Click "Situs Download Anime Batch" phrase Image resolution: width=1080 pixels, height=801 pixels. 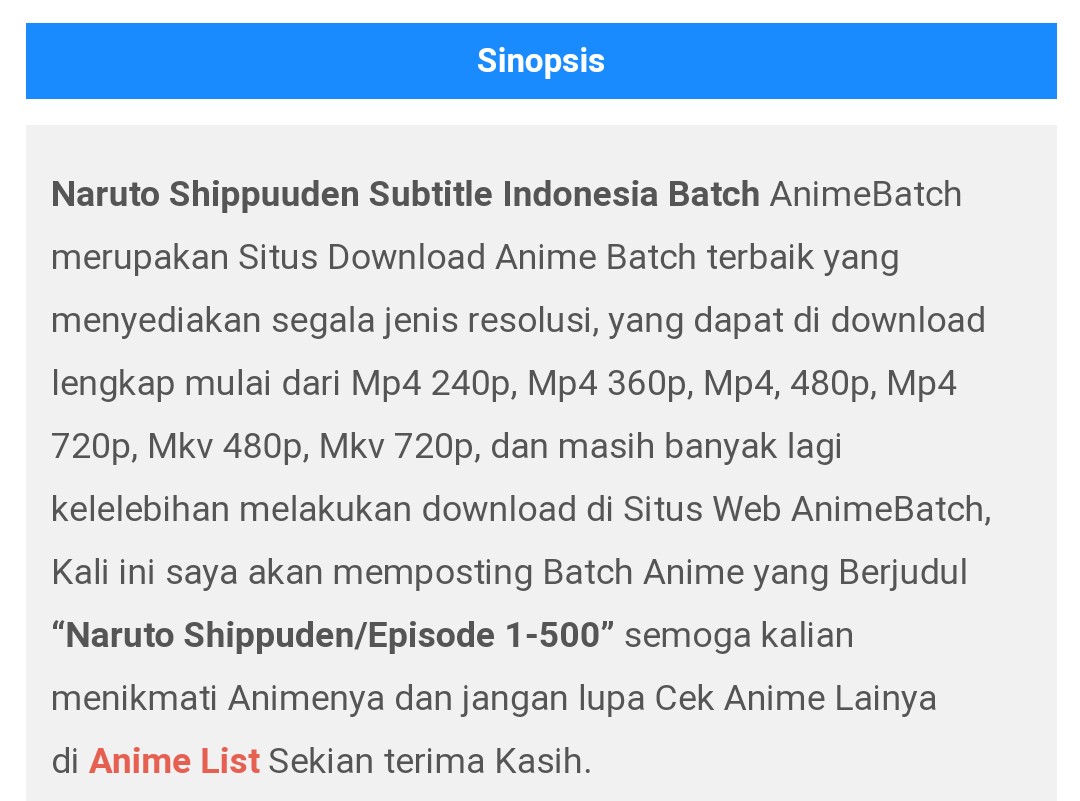[x=468, y=258]
